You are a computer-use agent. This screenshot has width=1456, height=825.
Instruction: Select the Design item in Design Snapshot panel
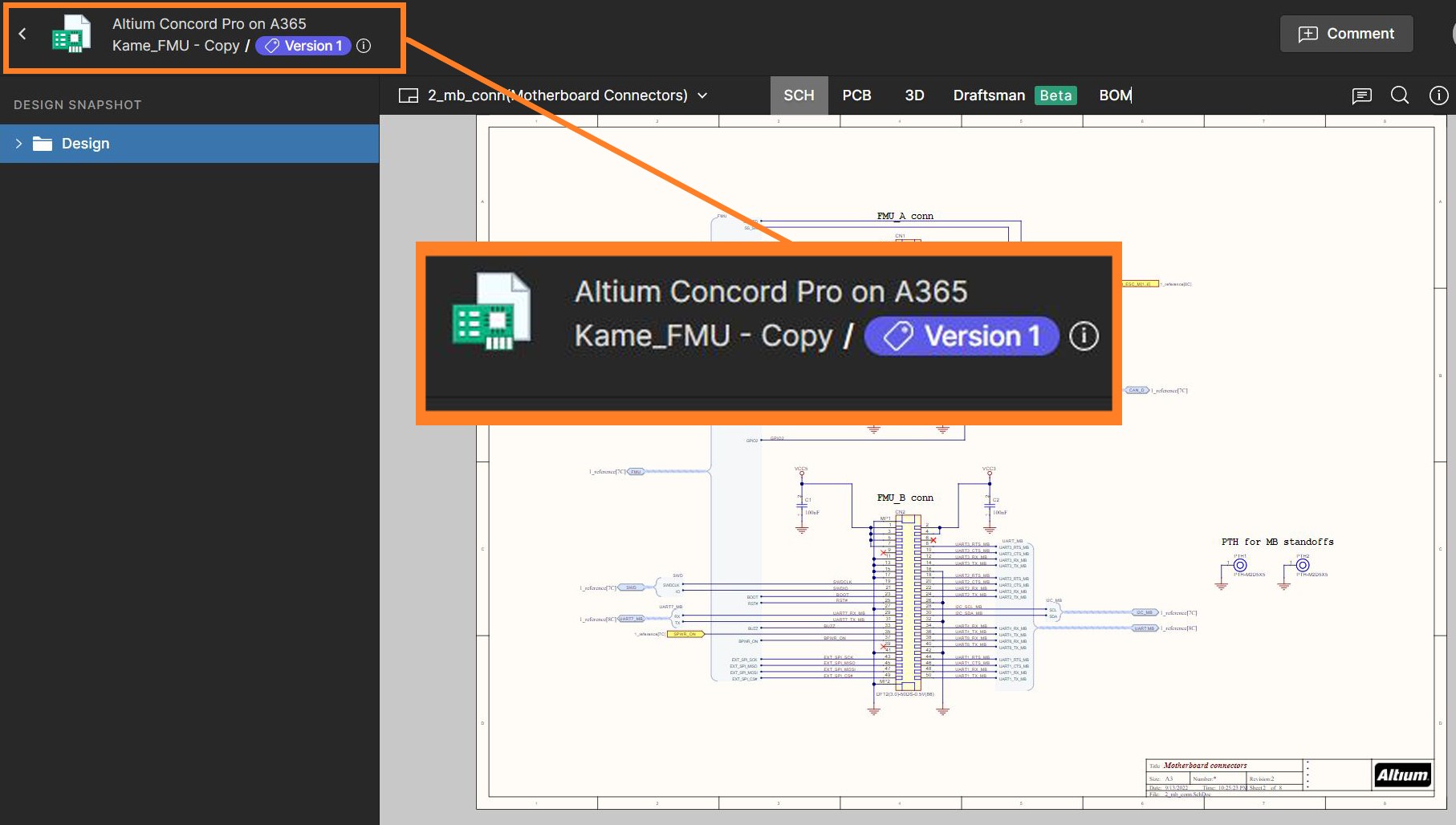pyautogui.click(x=85, y=143)
